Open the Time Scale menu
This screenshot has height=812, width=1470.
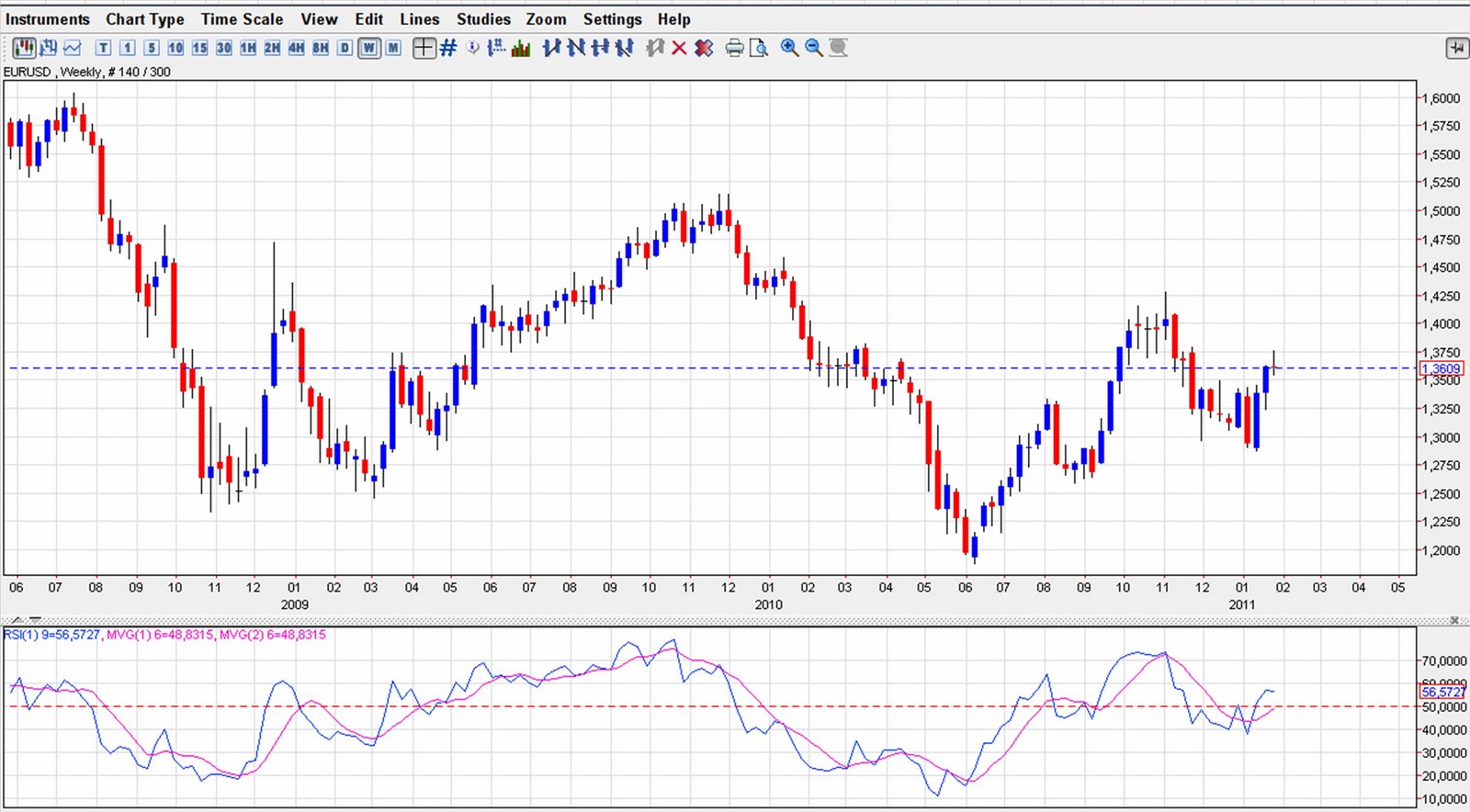243,19
